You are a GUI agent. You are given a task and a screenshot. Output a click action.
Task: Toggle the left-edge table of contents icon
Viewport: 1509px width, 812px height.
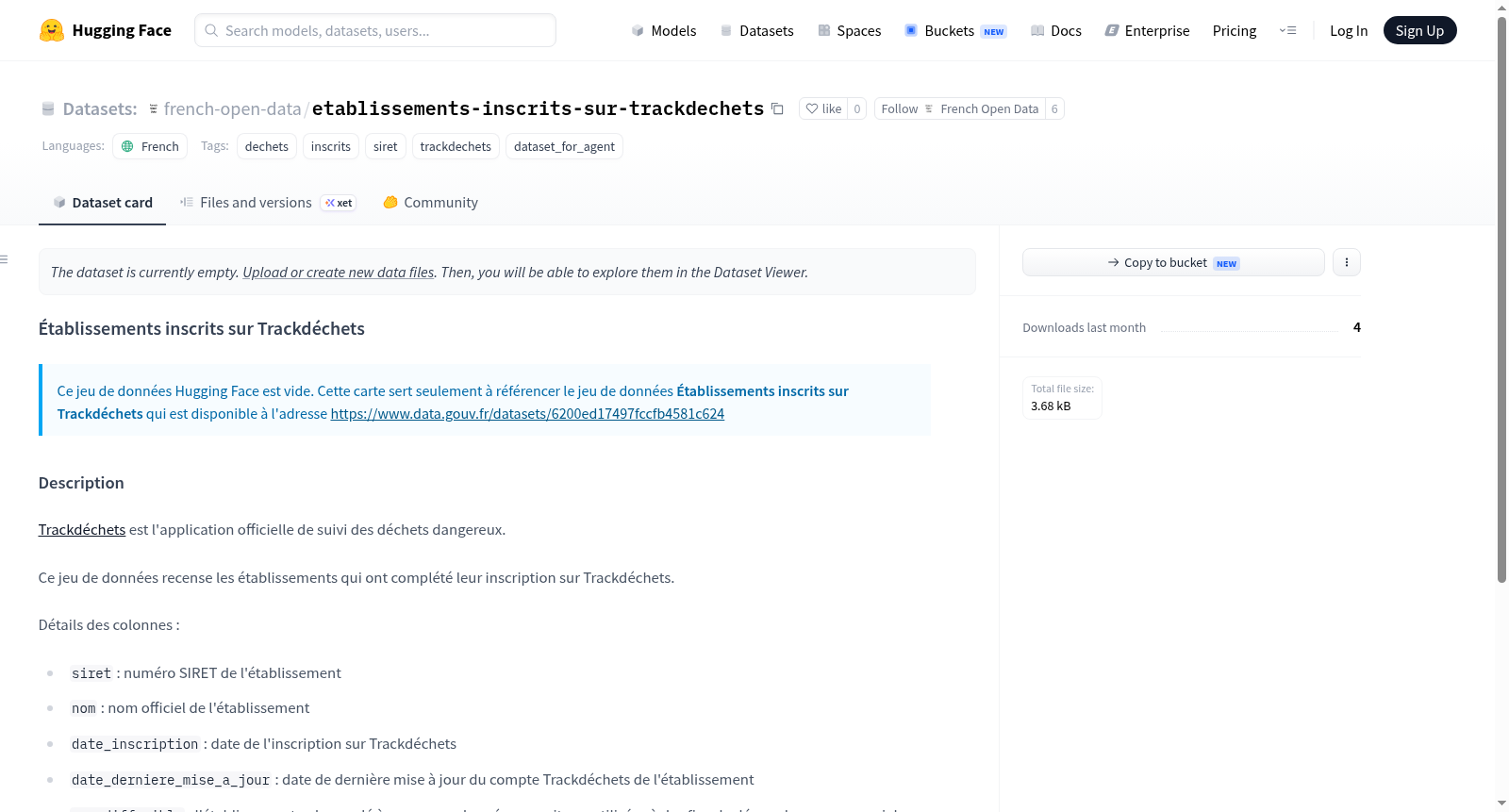point(4,259)
